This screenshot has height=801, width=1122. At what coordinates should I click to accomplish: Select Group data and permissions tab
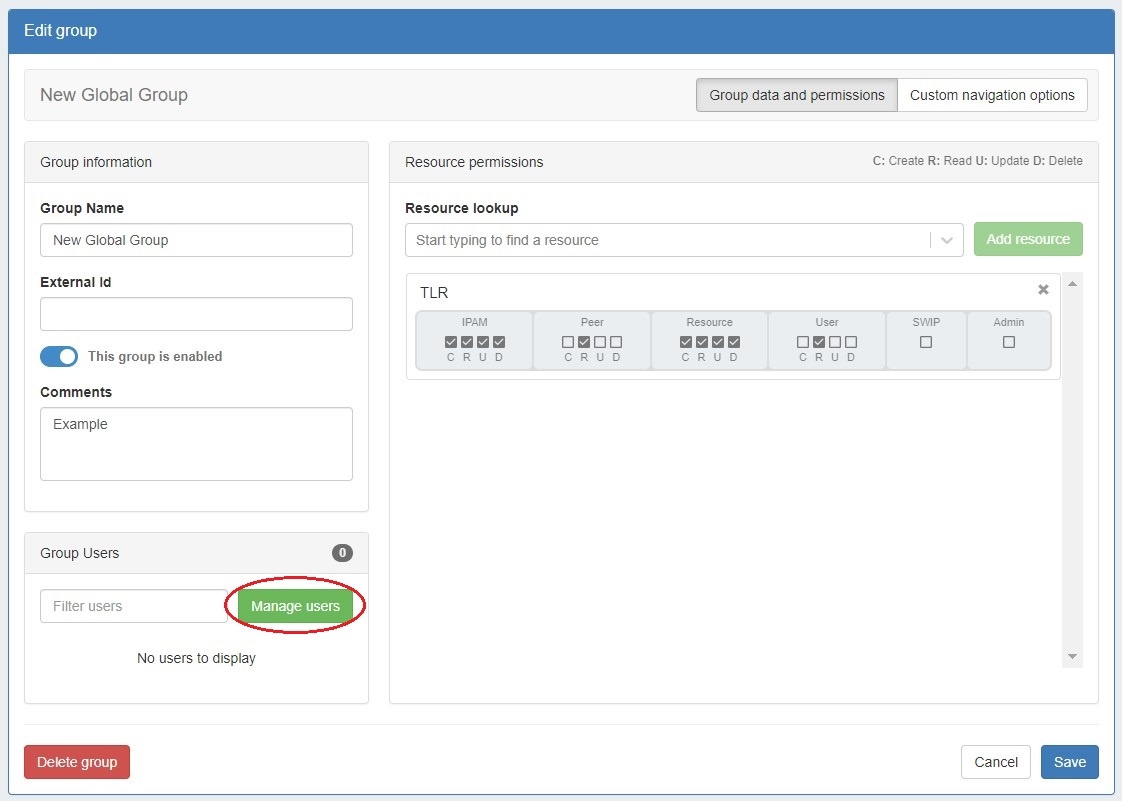(797, 96)
